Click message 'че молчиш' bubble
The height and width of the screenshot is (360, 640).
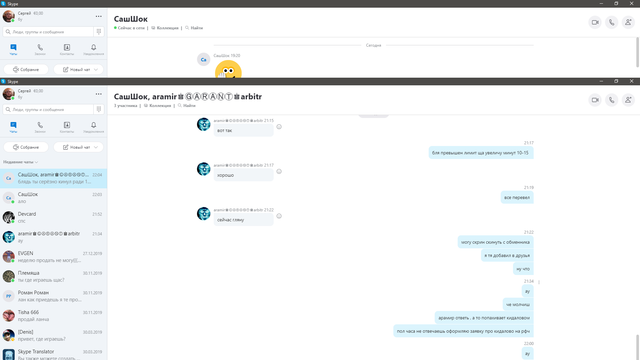[x=518, y=304]
